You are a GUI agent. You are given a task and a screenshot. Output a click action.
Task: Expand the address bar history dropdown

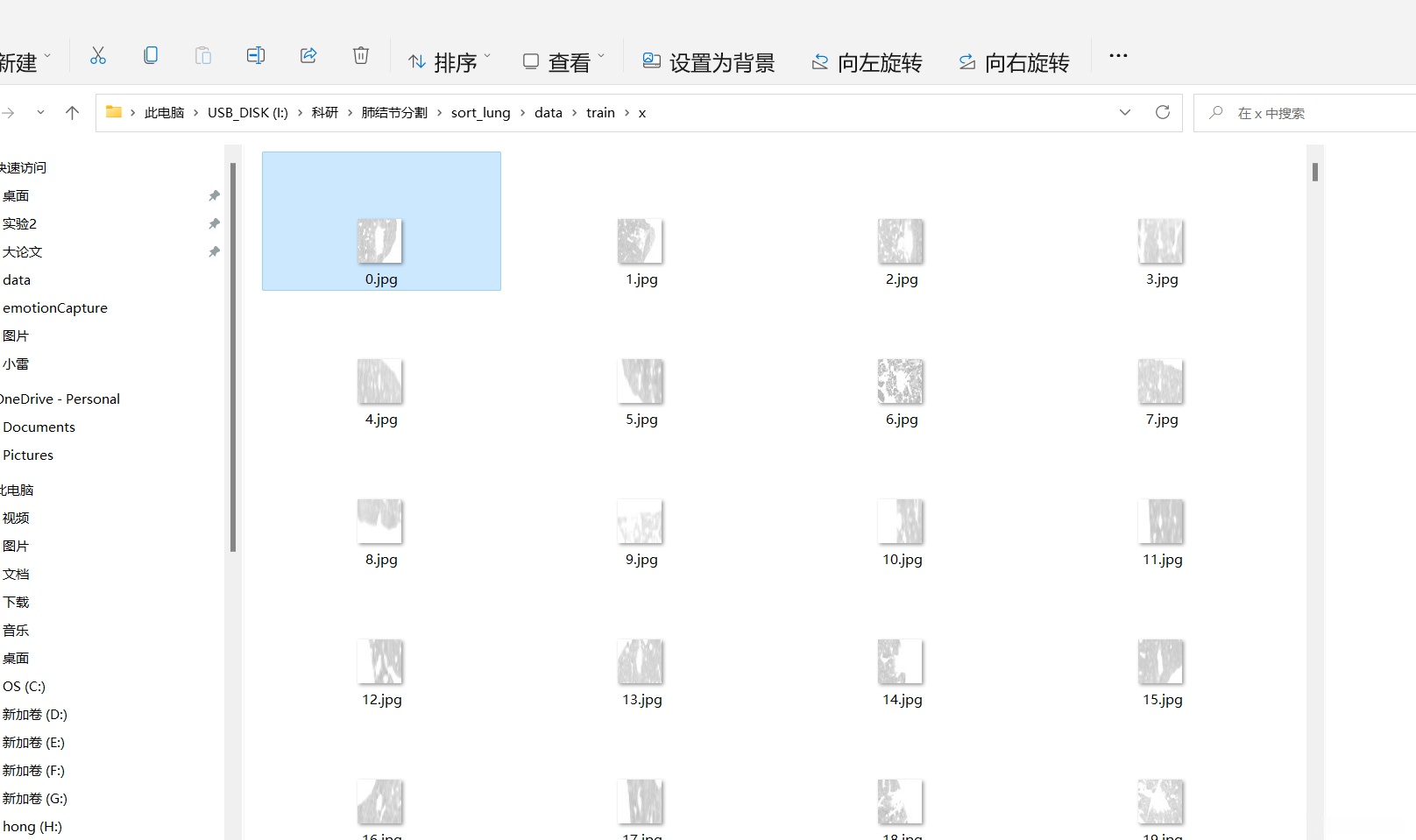click(x=1125, y=112)
